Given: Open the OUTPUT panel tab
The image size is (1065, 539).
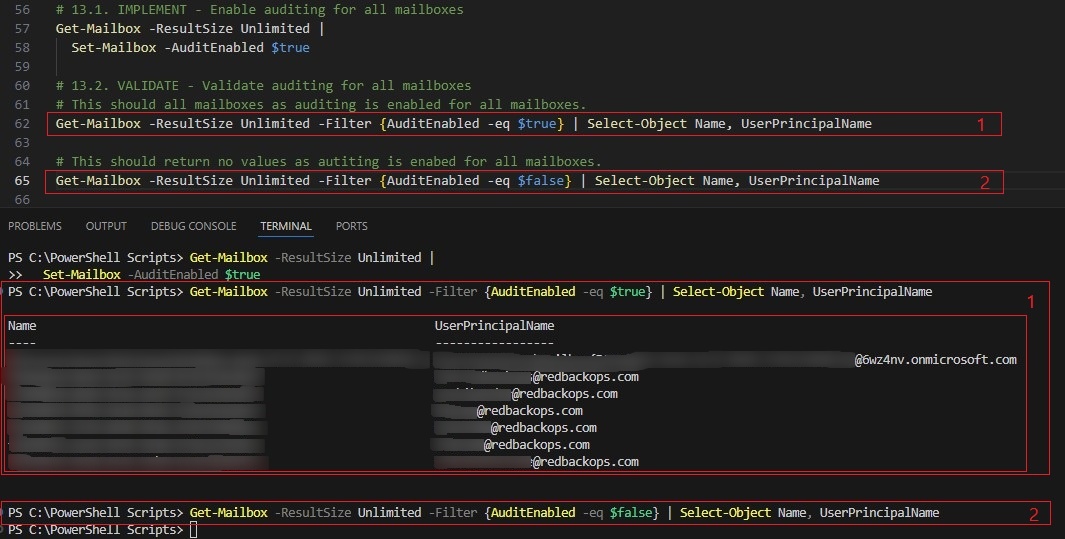Looking at the screenshot, I should (106, 226).
